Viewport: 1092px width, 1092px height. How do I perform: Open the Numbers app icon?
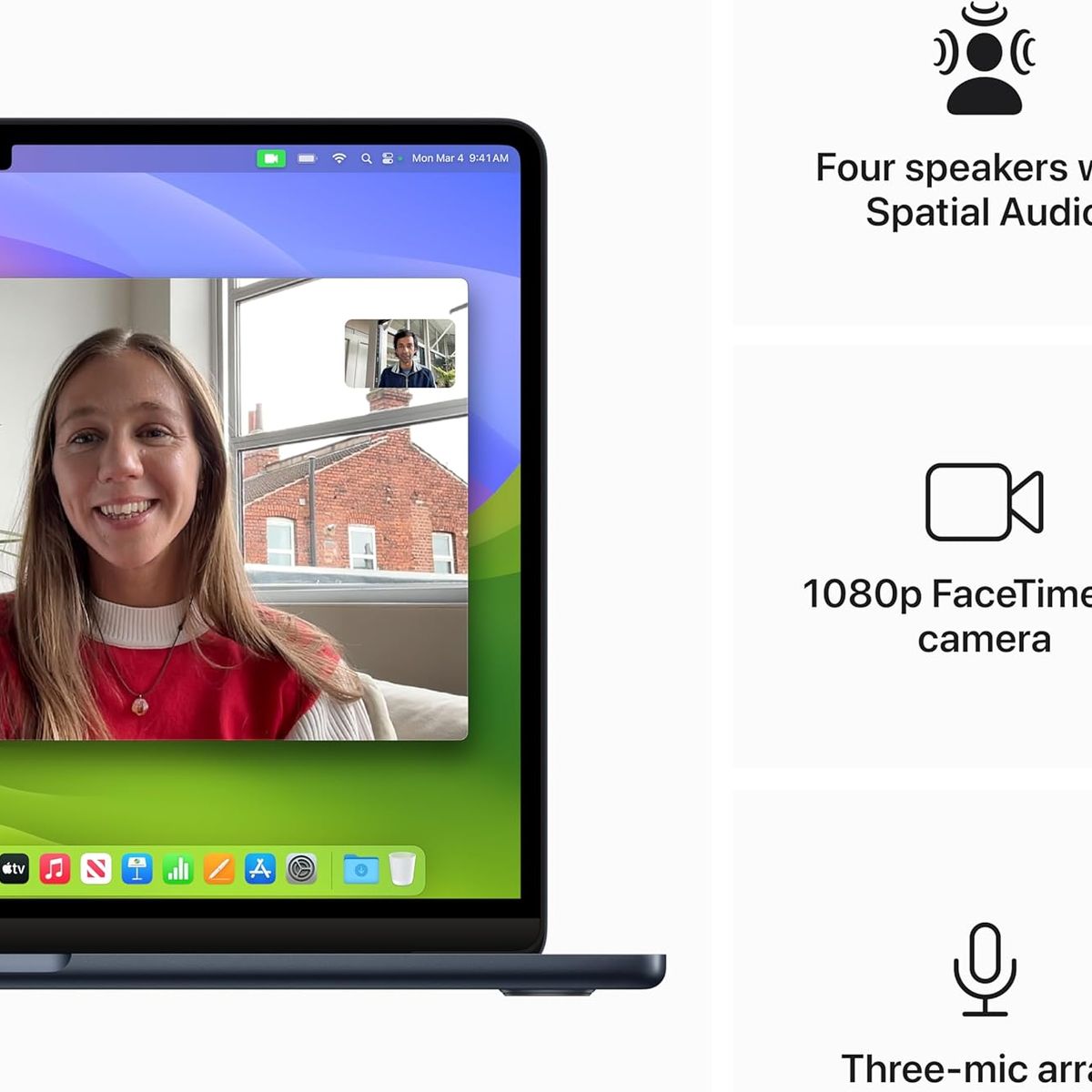pos(178,870)
